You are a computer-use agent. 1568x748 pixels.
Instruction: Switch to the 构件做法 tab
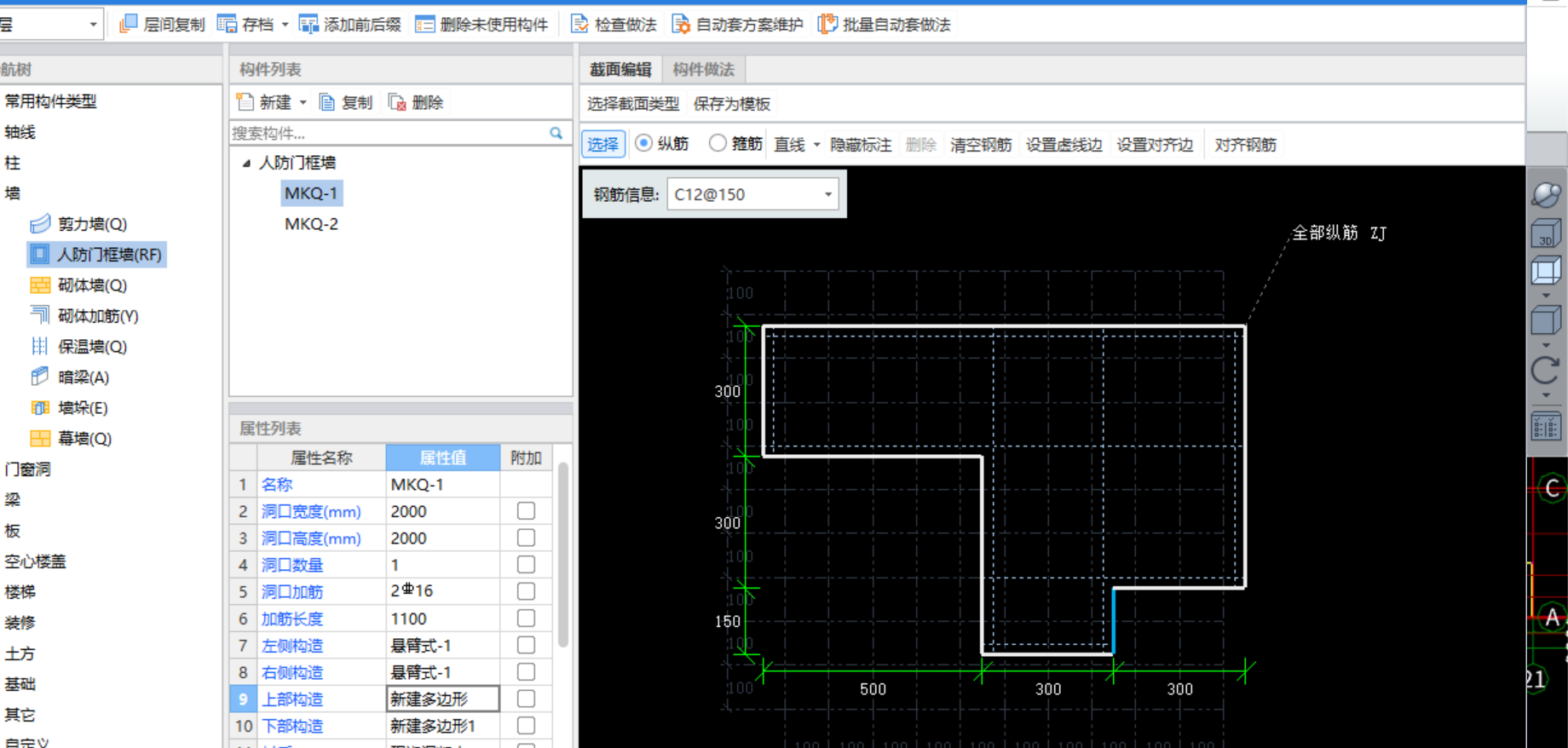click(703, 70)
